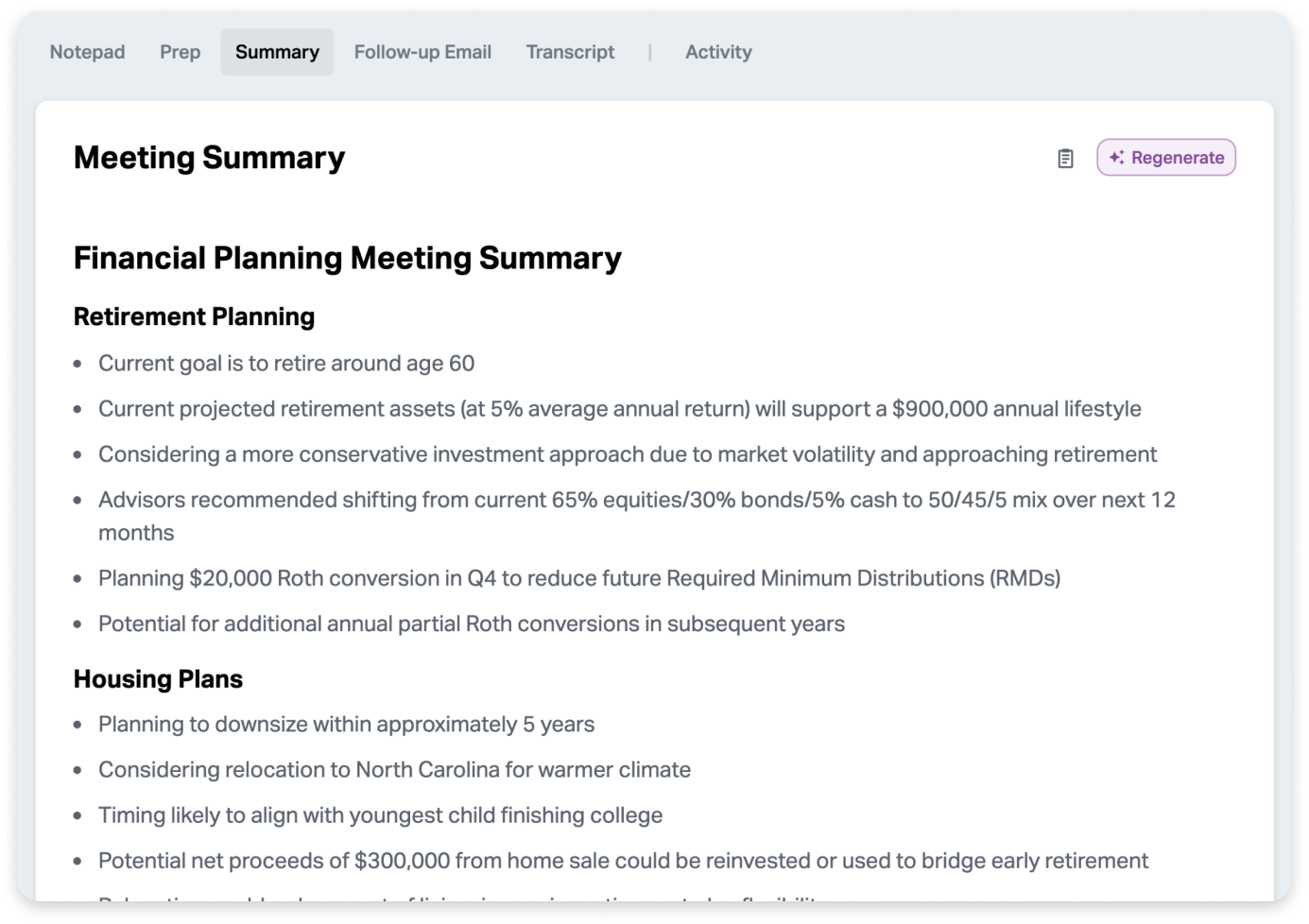Image resolution: width=1309 pixels, height=924 pixels.
Task: Click the bullet about youngest child finishing college
Action: click(380, 815)
